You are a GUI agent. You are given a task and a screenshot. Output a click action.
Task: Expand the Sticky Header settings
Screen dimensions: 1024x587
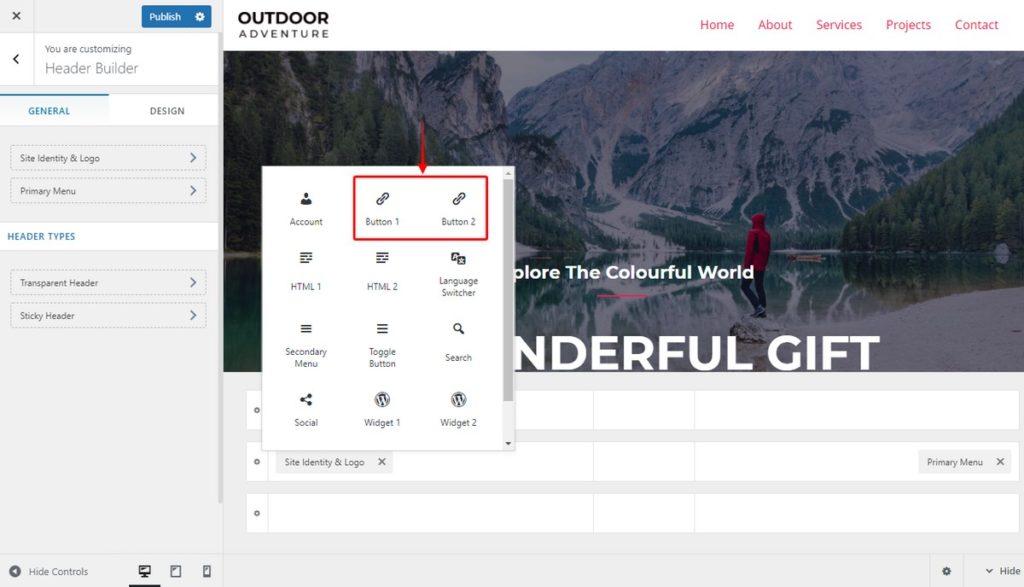click(107, 315)
